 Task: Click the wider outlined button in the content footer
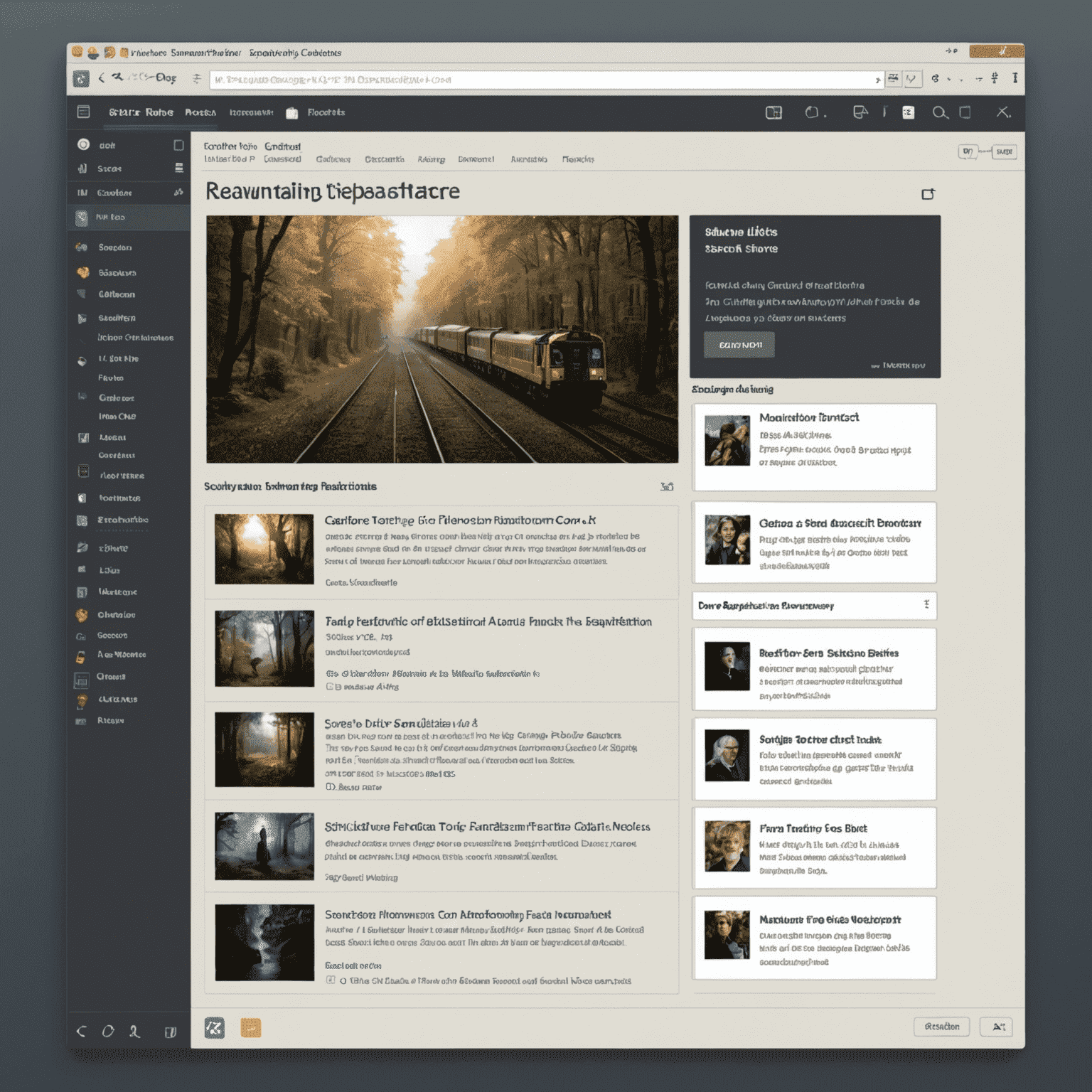pyautogui.click(x=941, y=1027)
